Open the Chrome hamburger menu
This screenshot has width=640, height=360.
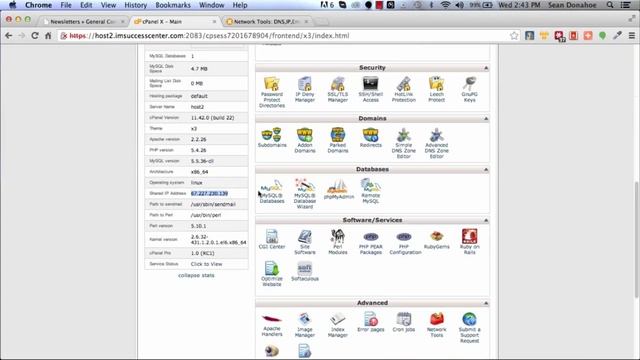(631, 36)
